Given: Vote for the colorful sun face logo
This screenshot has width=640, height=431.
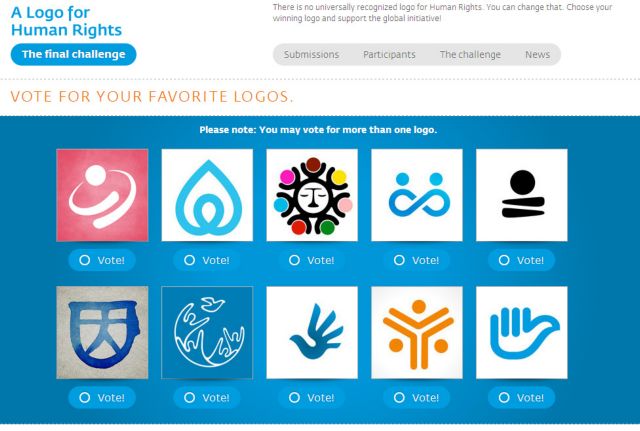Looking at the screenshot, I should pyautogui.click(x=312, y=260).
